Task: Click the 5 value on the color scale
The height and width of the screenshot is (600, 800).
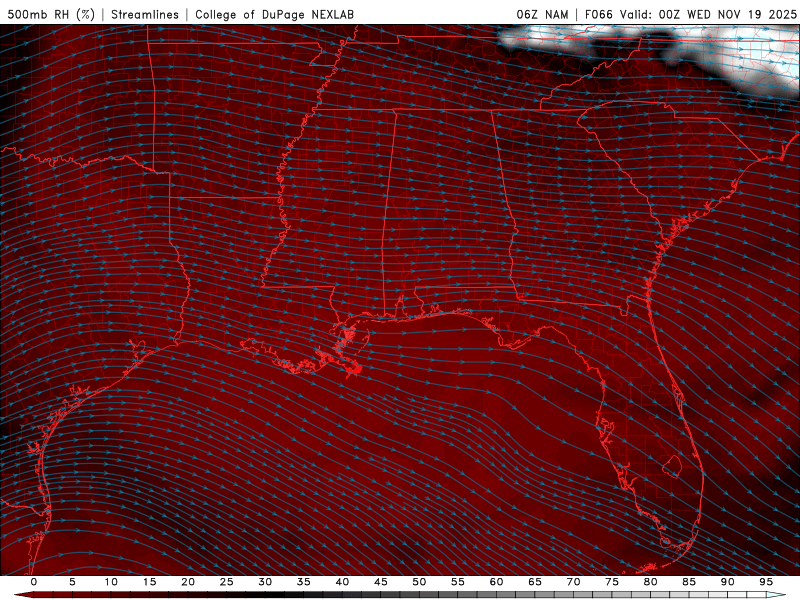Action: (72, 582)
